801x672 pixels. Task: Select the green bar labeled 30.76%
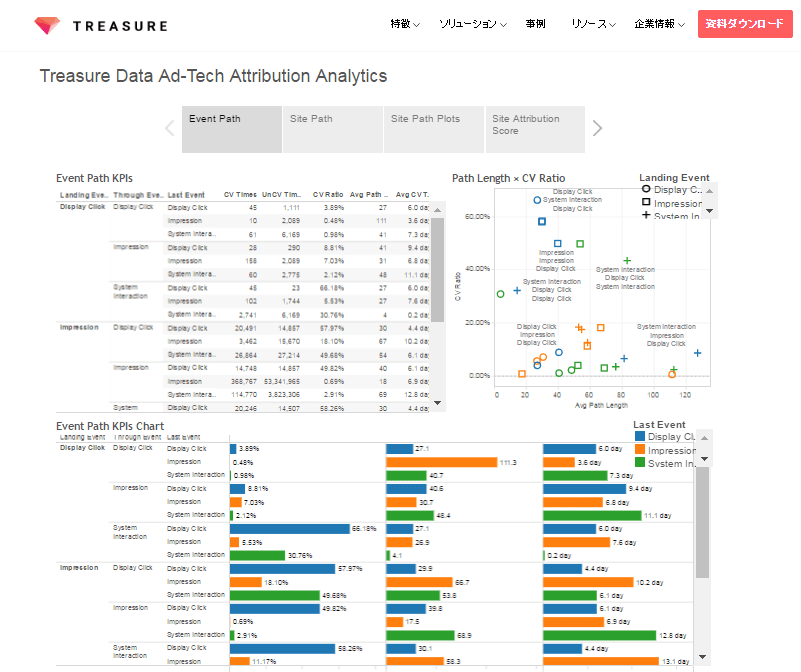pyautogui.click(x=257, y=555)
